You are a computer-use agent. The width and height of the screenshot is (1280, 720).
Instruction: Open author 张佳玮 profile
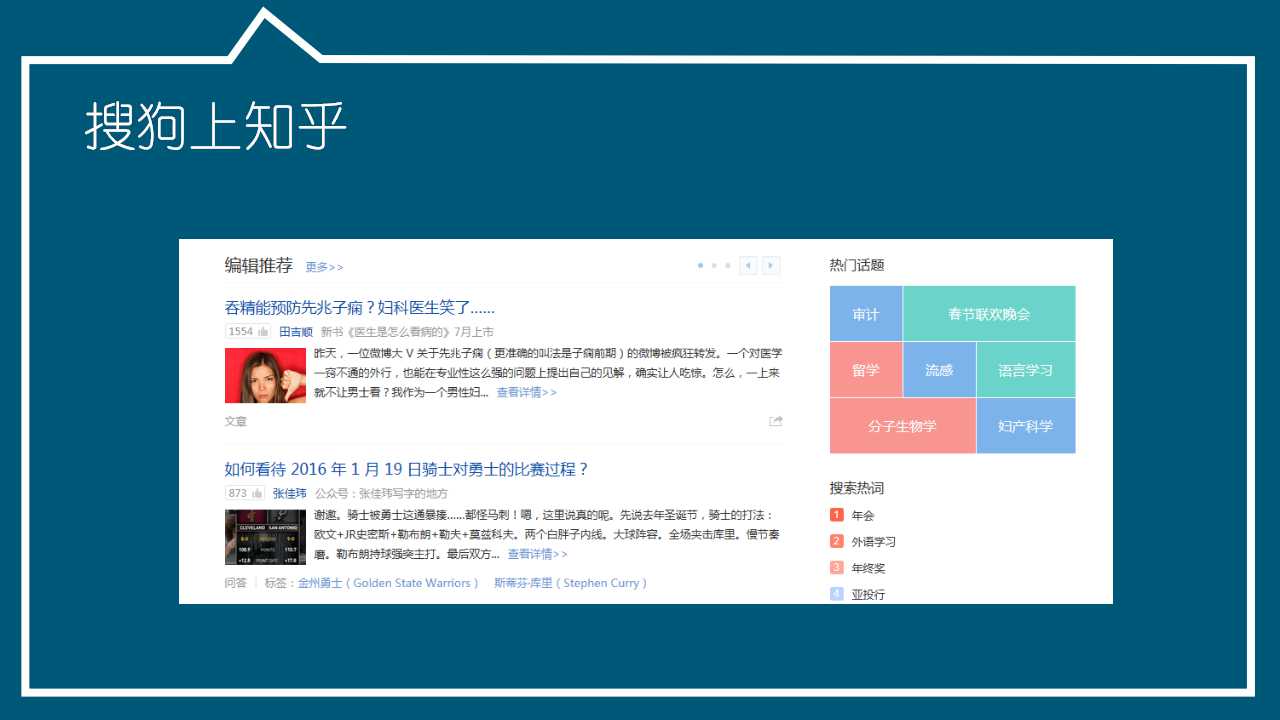coord(290,494)
